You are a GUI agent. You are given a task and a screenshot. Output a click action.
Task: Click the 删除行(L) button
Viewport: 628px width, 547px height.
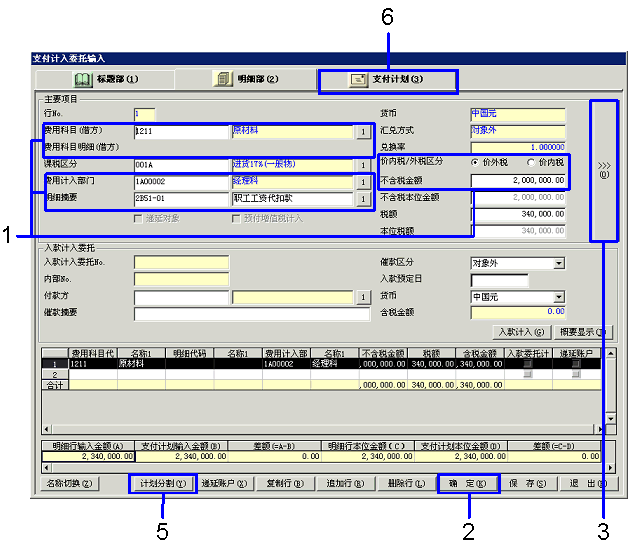tap(406, 484)
